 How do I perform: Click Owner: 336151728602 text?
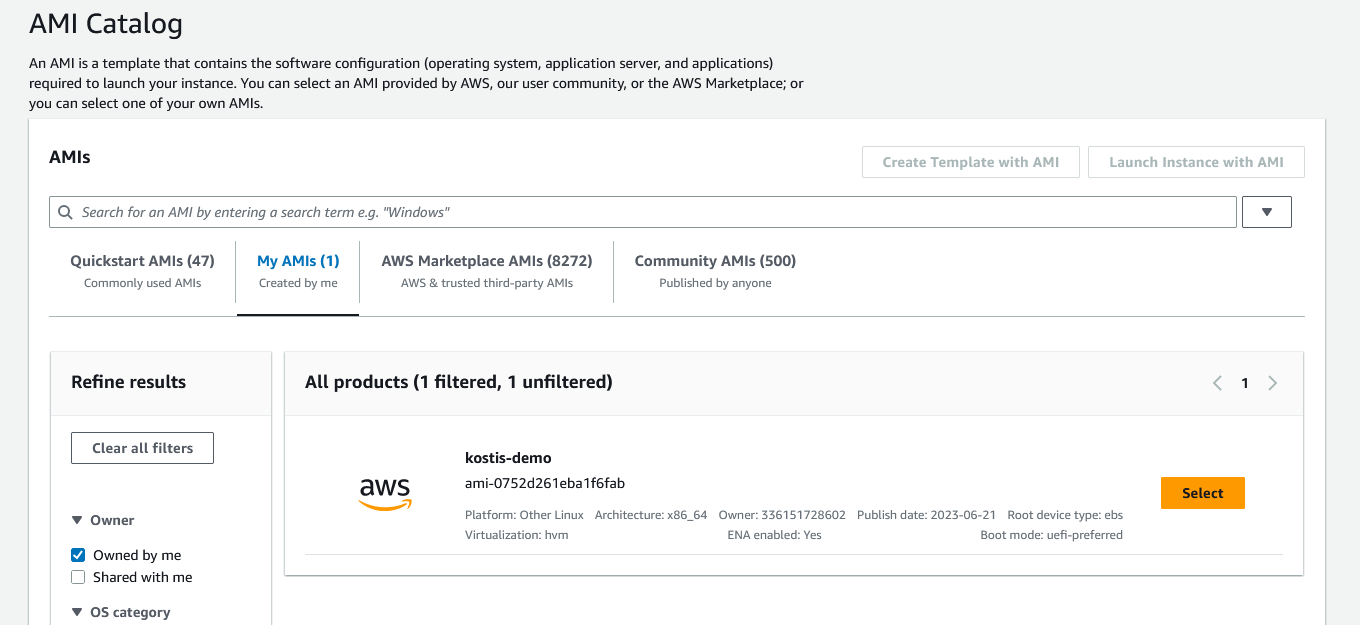pyautogui.click(x=782, y=515)
